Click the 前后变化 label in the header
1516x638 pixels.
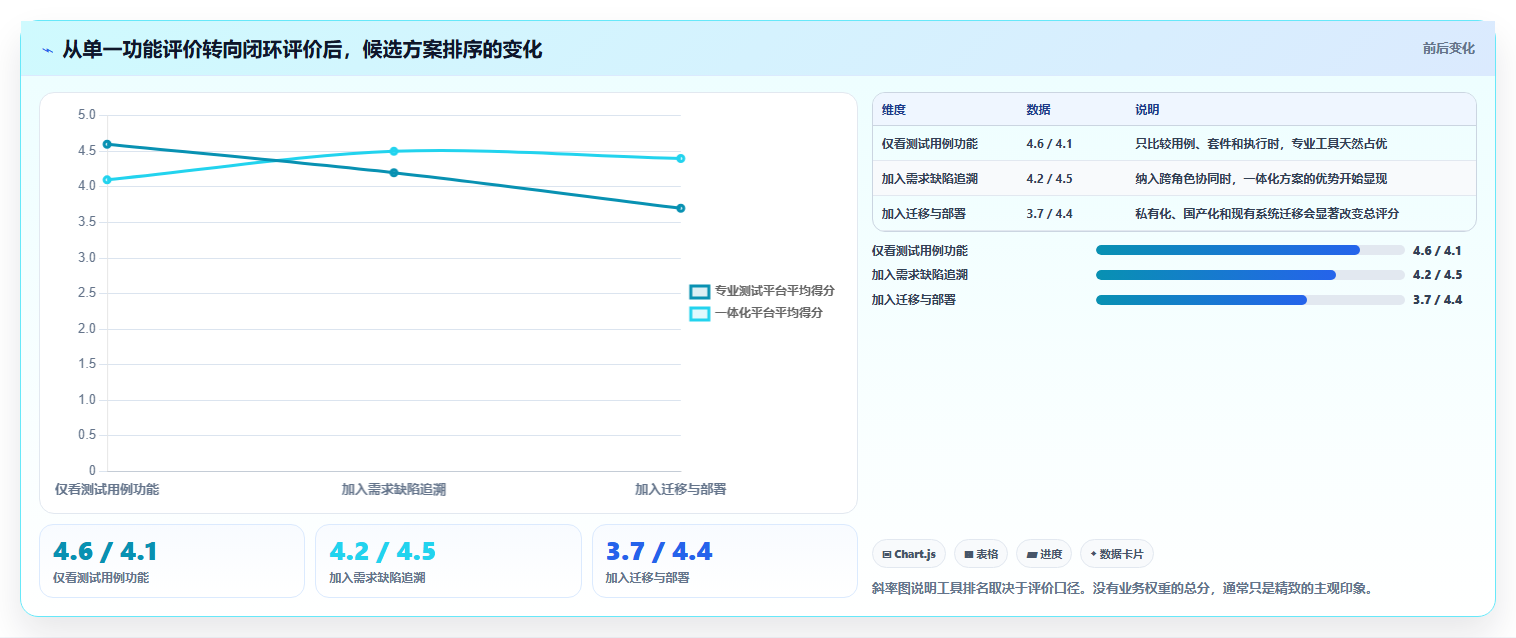tap(1448, 48)
